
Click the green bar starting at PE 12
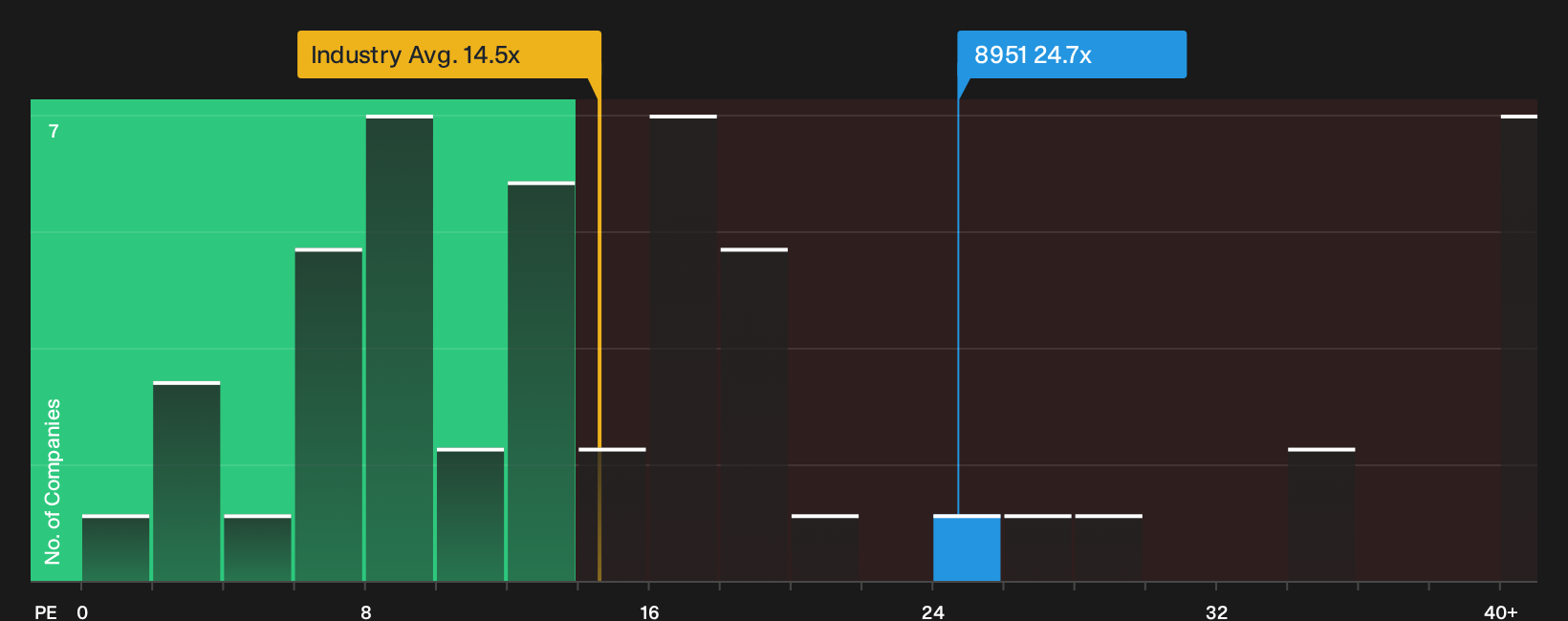[x=541, y=382]
